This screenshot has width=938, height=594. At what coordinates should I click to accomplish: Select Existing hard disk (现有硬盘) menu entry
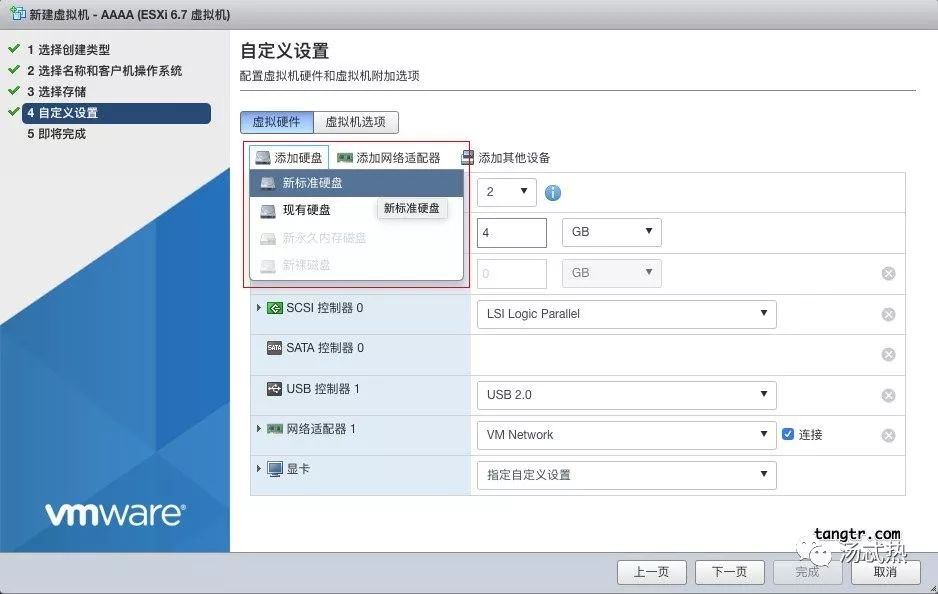tap(357, 210)
